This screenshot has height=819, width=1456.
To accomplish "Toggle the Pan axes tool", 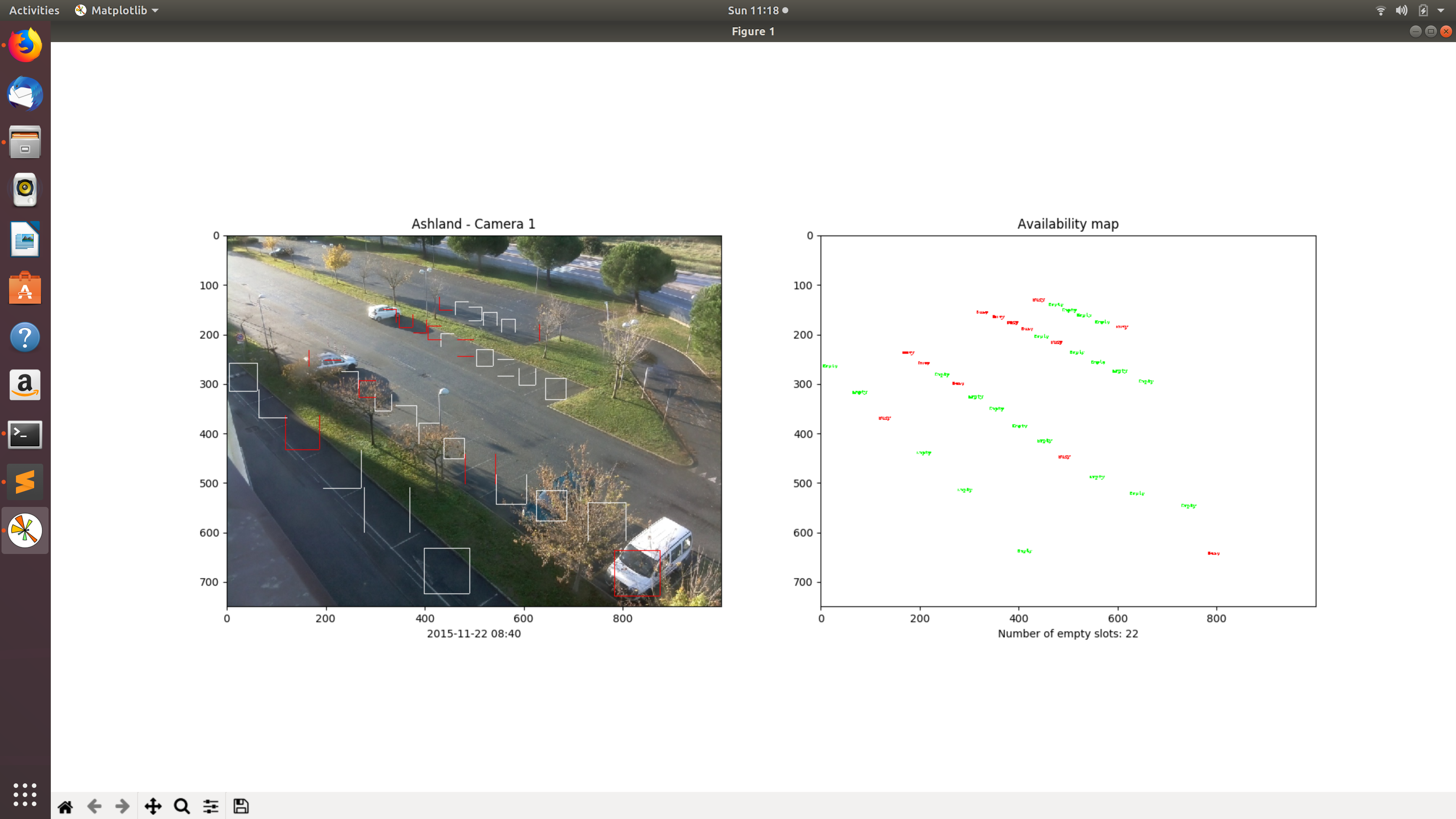I will point(152,806).
